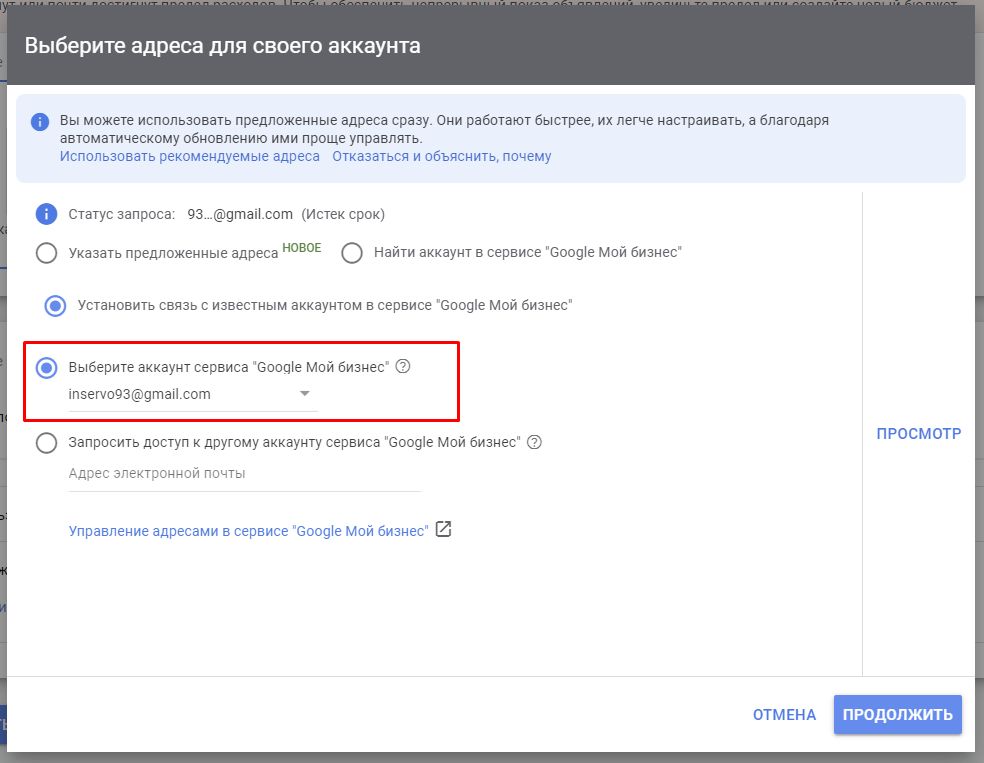Screen dimensions: 984x763
Task: Click the external link icon after Управление адресами
Action: pos(444,530)
